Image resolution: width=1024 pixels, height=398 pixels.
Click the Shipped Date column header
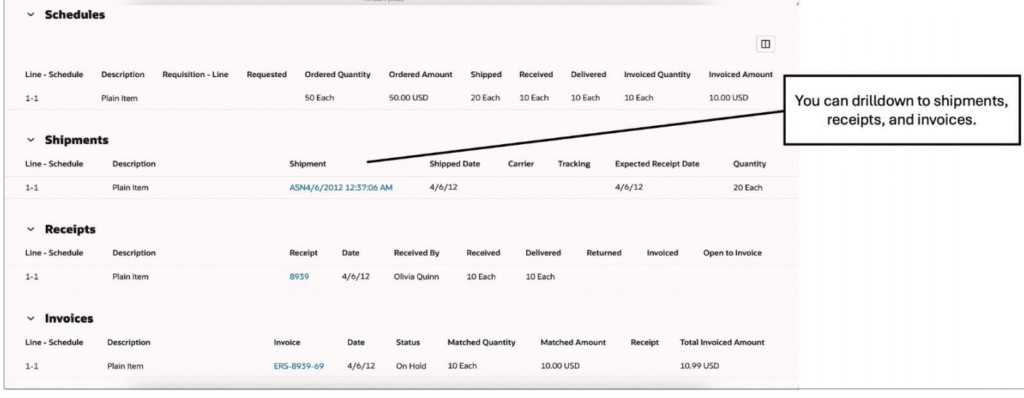(455, 164)
